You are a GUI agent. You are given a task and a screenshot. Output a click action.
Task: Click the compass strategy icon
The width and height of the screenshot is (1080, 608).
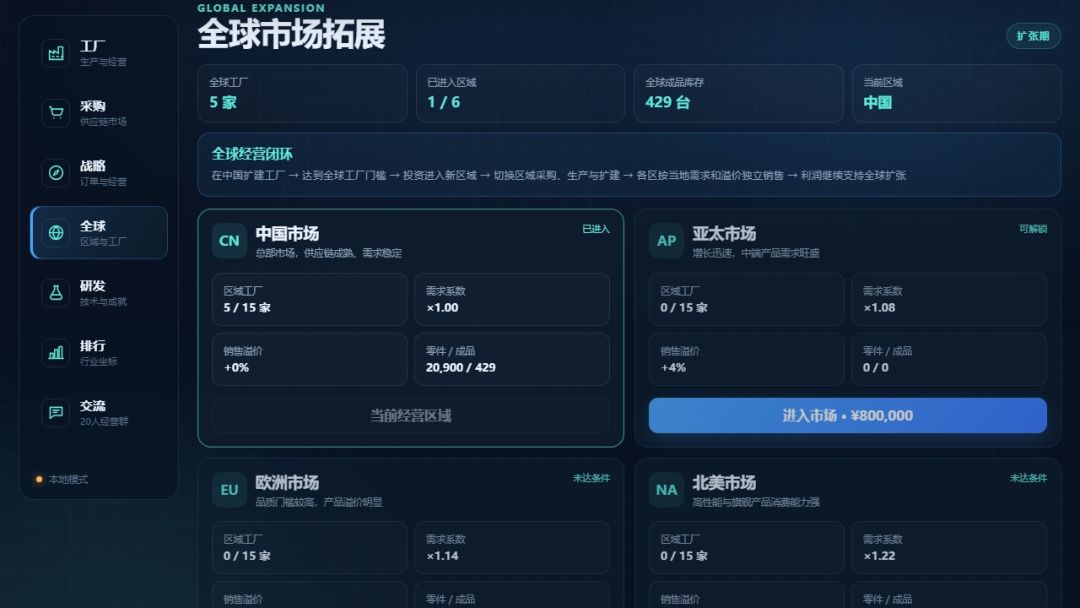point(56,173)
